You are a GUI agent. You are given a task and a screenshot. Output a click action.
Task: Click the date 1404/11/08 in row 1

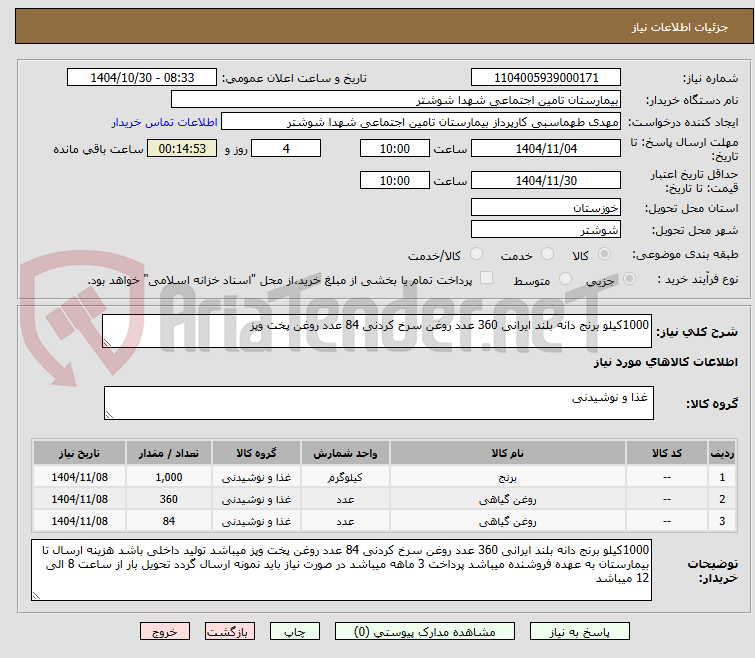(79, 477)
